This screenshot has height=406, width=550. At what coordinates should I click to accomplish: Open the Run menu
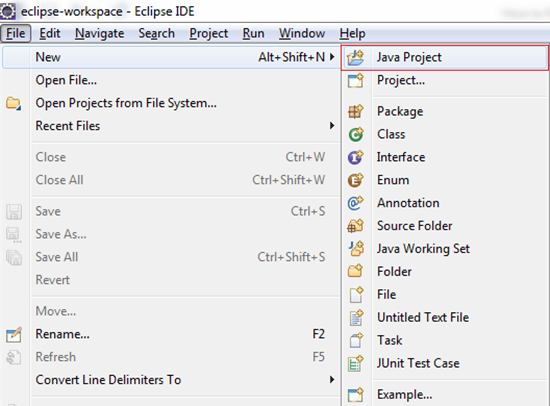point(254,33)
